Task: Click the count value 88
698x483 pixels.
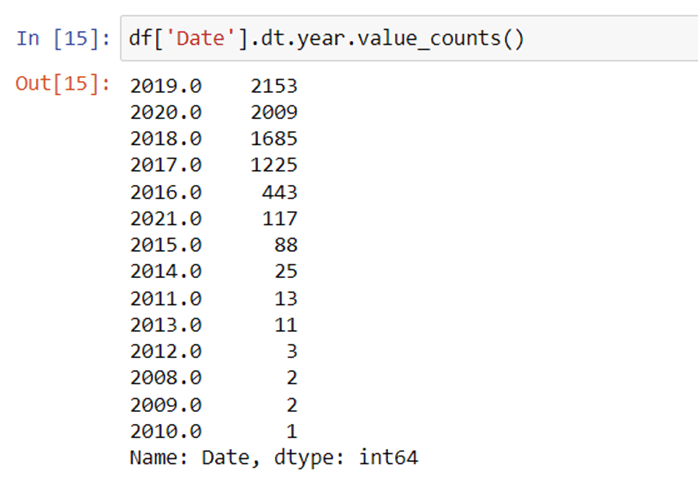Action: pyautogui.click(x=286, y=245)
